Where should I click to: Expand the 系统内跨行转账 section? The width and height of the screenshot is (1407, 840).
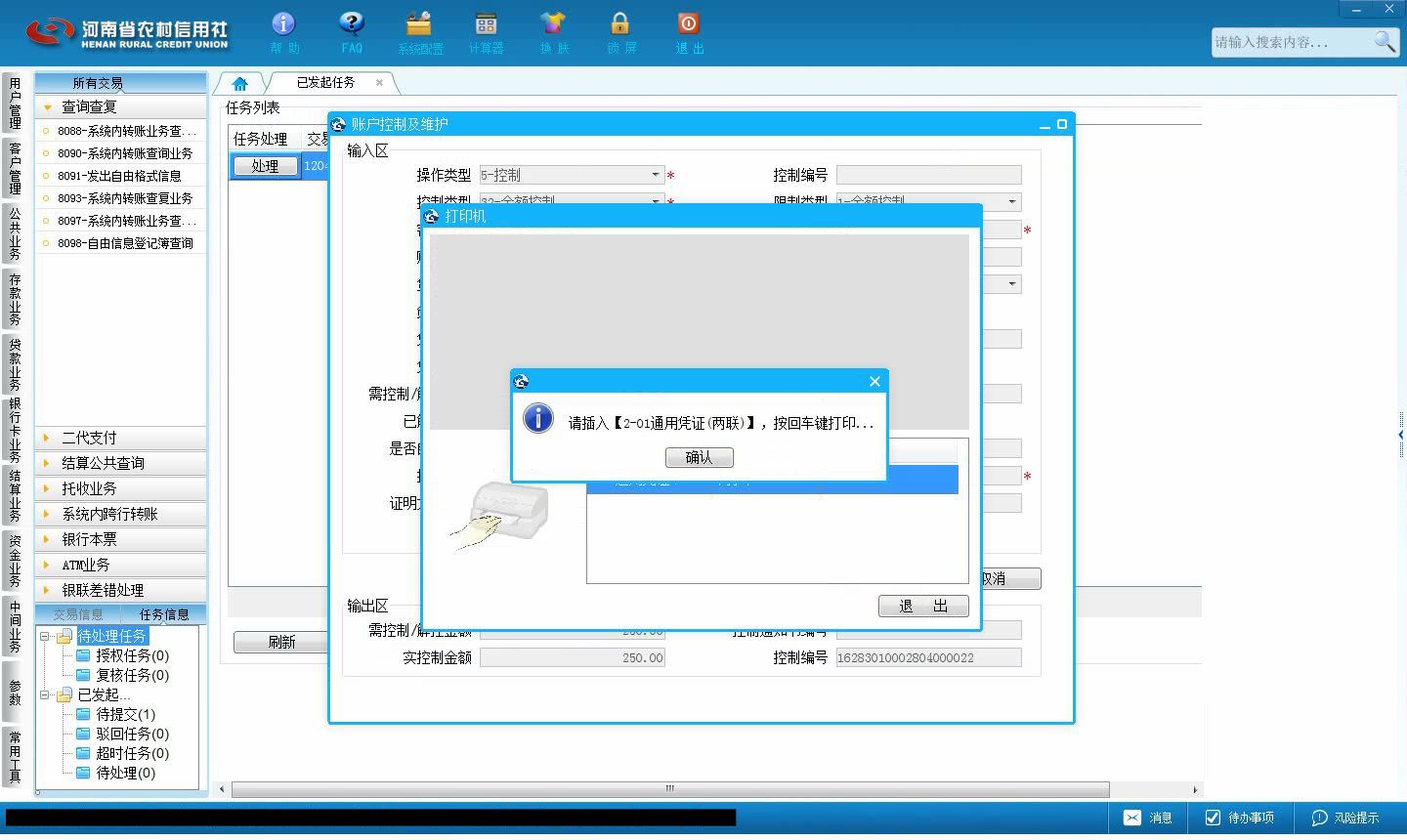120,514
